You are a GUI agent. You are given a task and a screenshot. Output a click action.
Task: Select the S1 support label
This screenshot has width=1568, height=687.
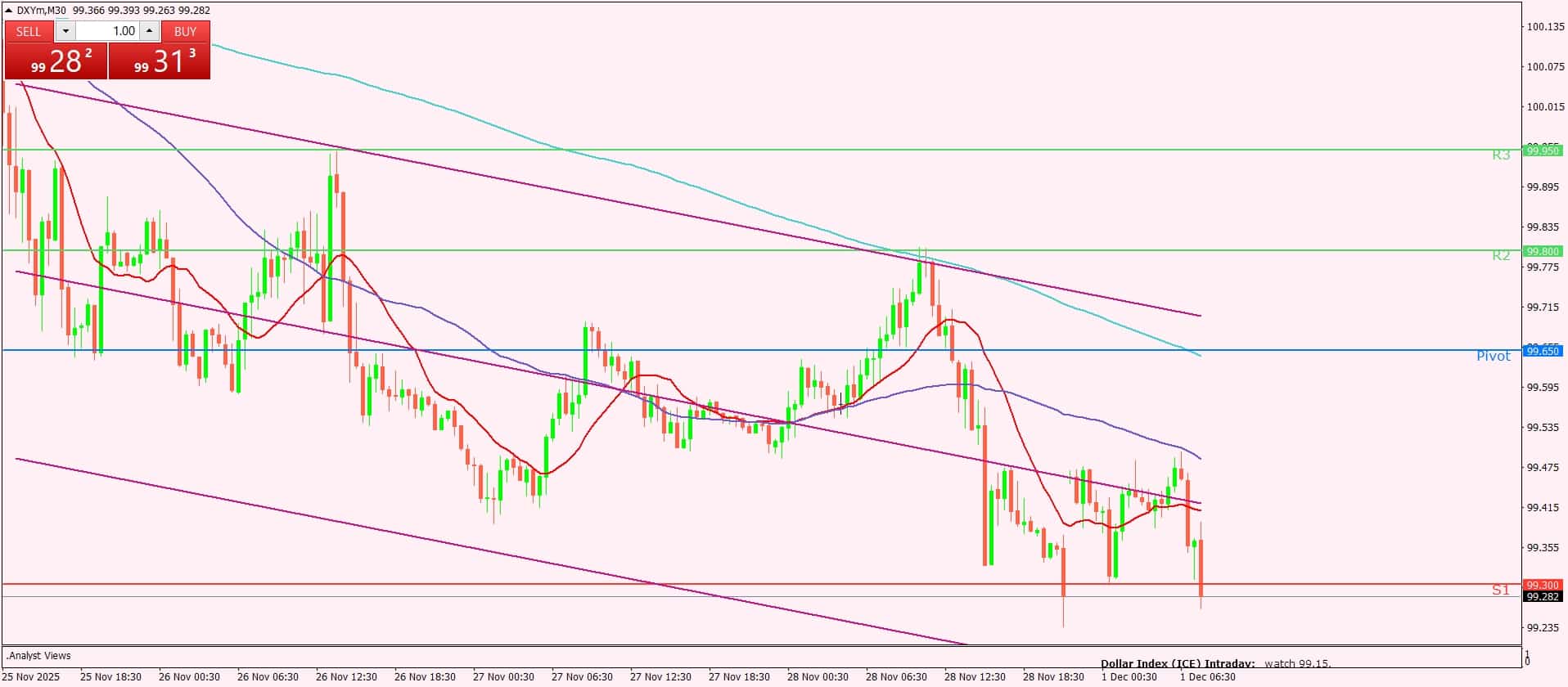pyautogui.click(x=1501, y=590)
